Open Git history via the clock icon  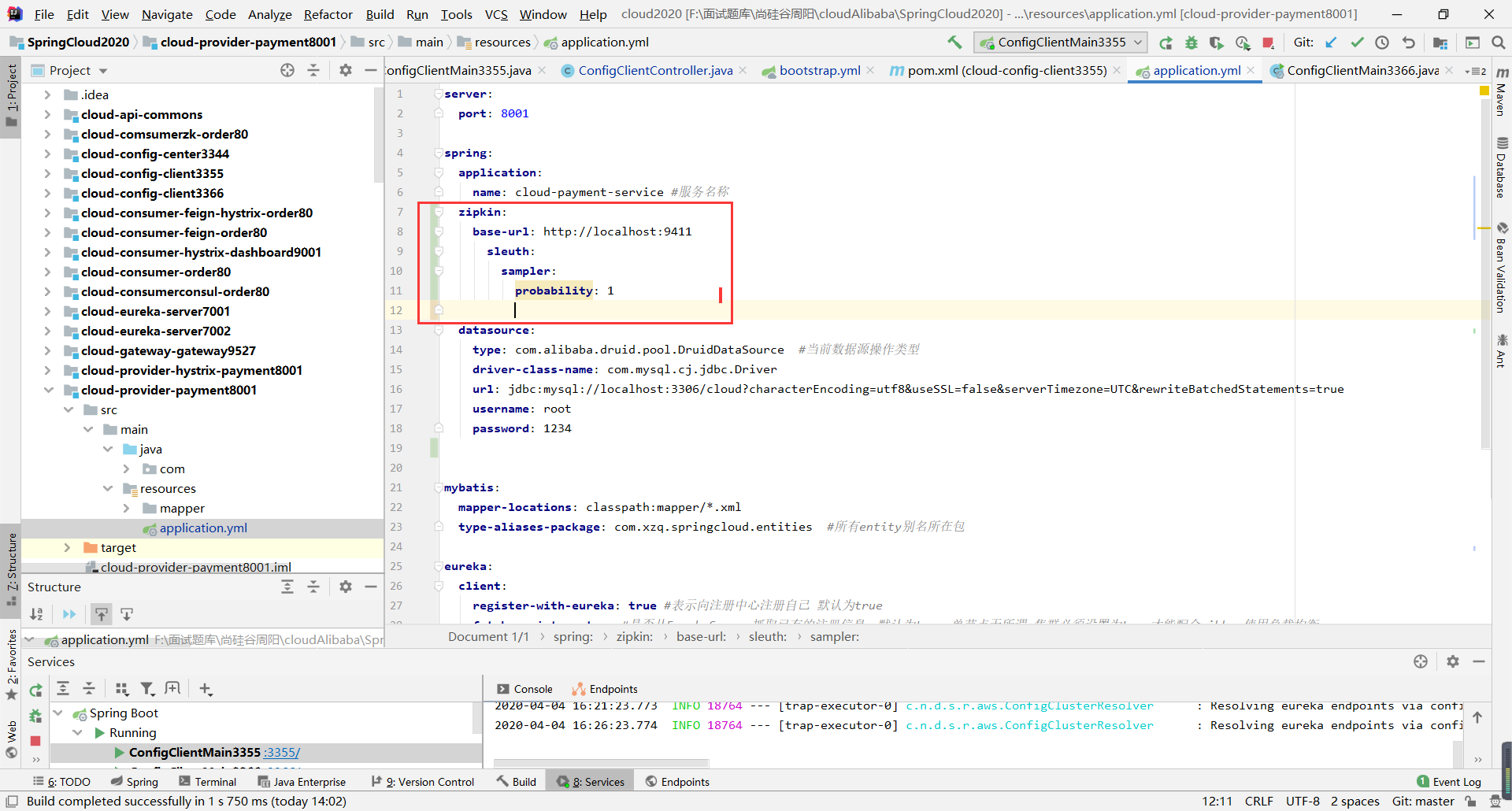point(1382,43)
